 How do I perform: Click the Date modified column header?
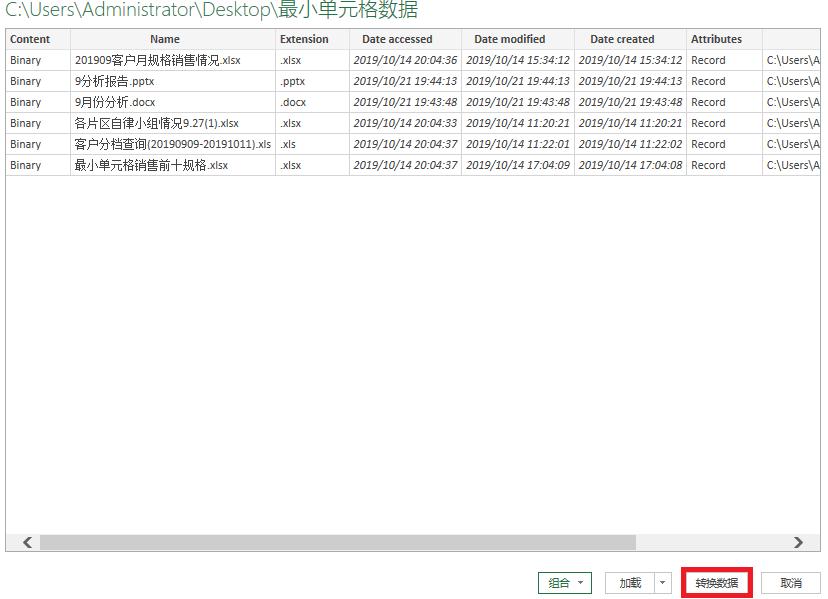point(512,39)
